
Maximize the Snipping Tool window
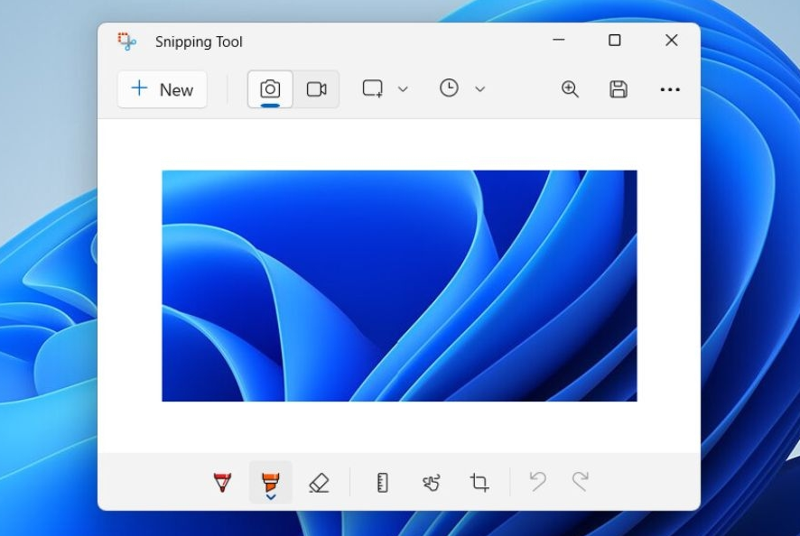coord(615,40)
